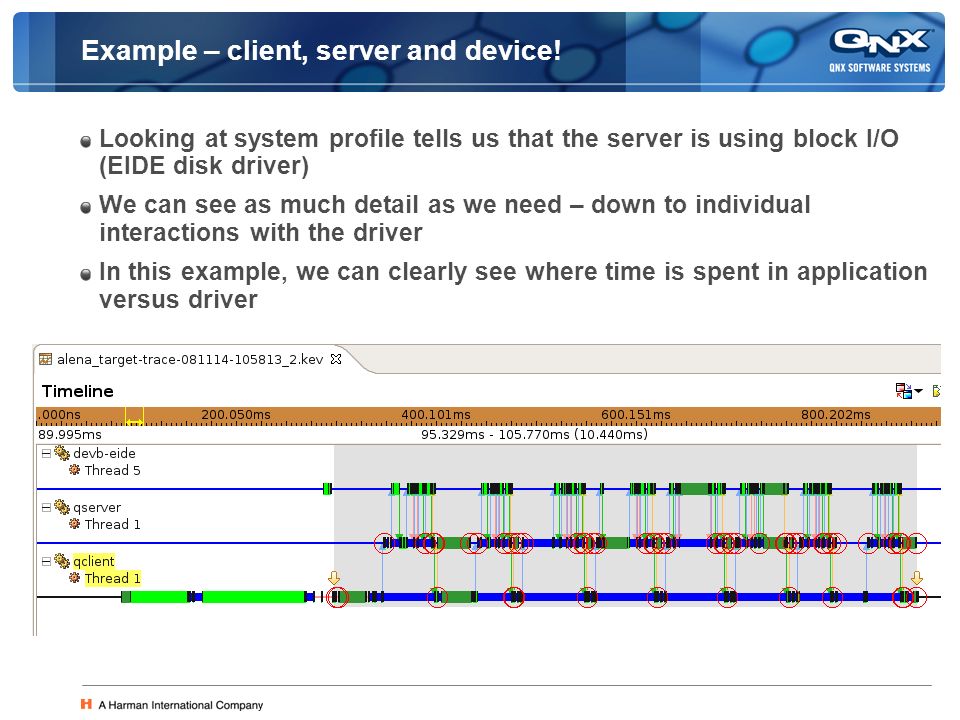The height and width of the screenshot is (720, 960).
Task: Click the right yellow arrow marker on qclient timeline
Action: pyautogui.click(x=917, y=577)
